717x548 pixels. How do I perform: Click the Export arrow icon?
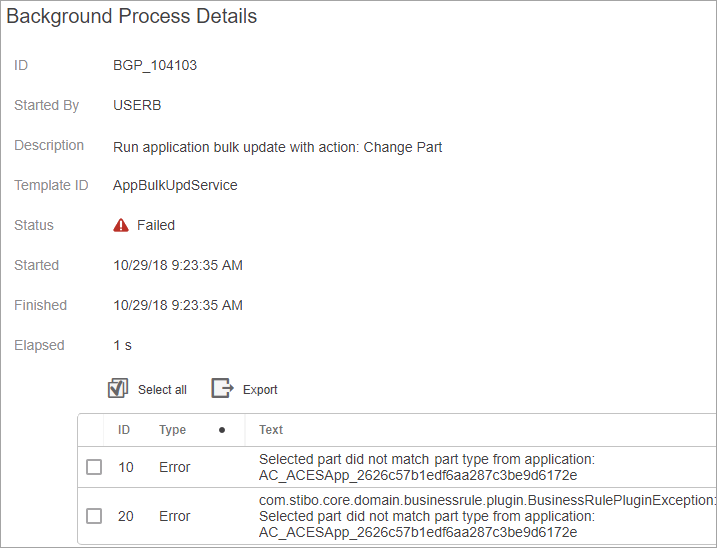click(222, 388)
